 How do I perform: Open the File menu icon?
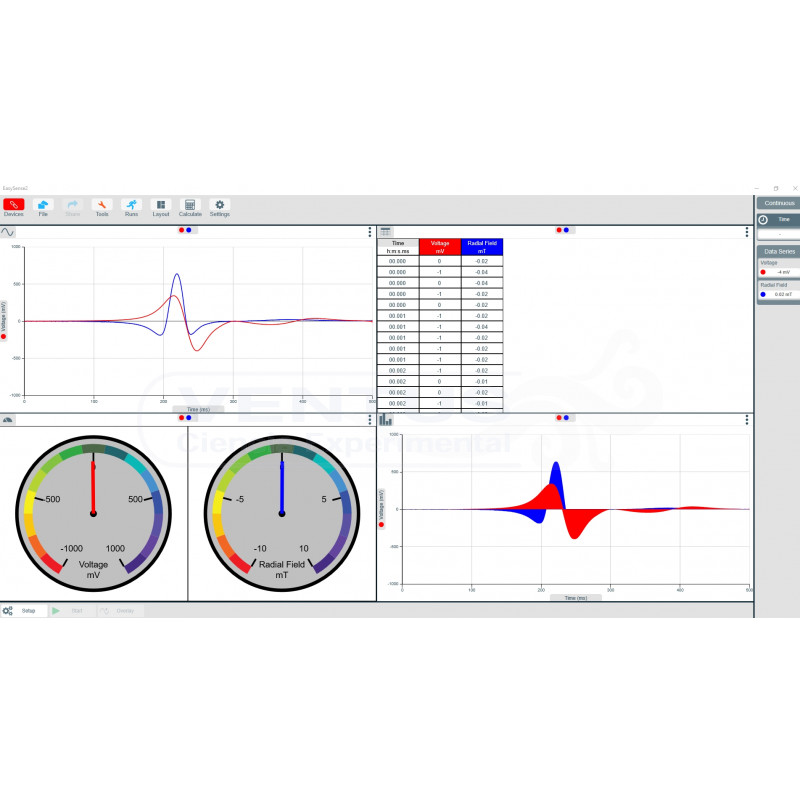point(43,206)
